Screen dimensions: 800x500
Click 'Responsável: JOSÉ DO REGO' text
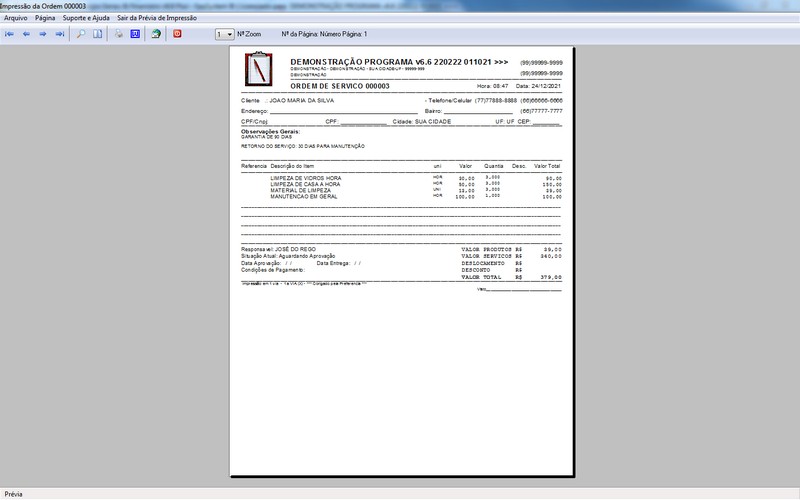pyautogui.click(x=279, y=249)
